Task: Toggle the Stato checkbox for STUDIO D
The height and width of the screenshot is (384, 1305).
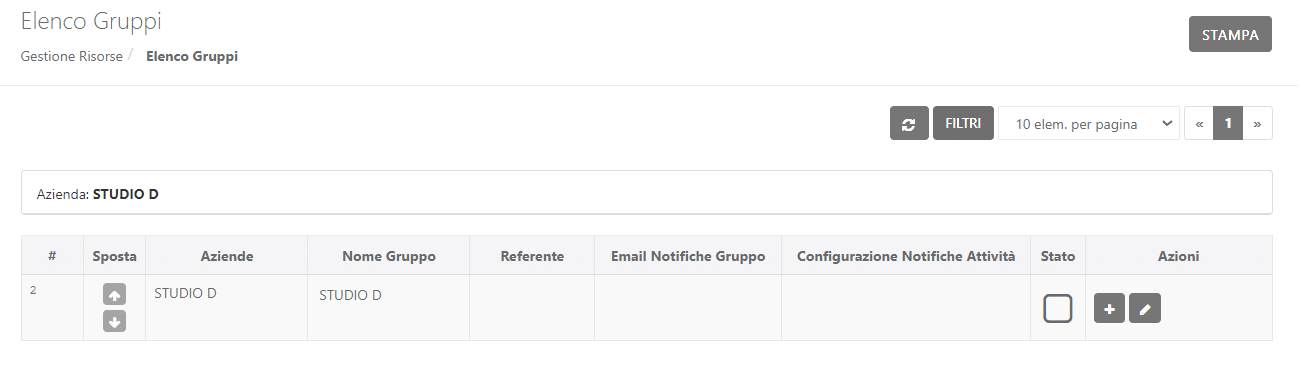Action: pos(1057,308)
